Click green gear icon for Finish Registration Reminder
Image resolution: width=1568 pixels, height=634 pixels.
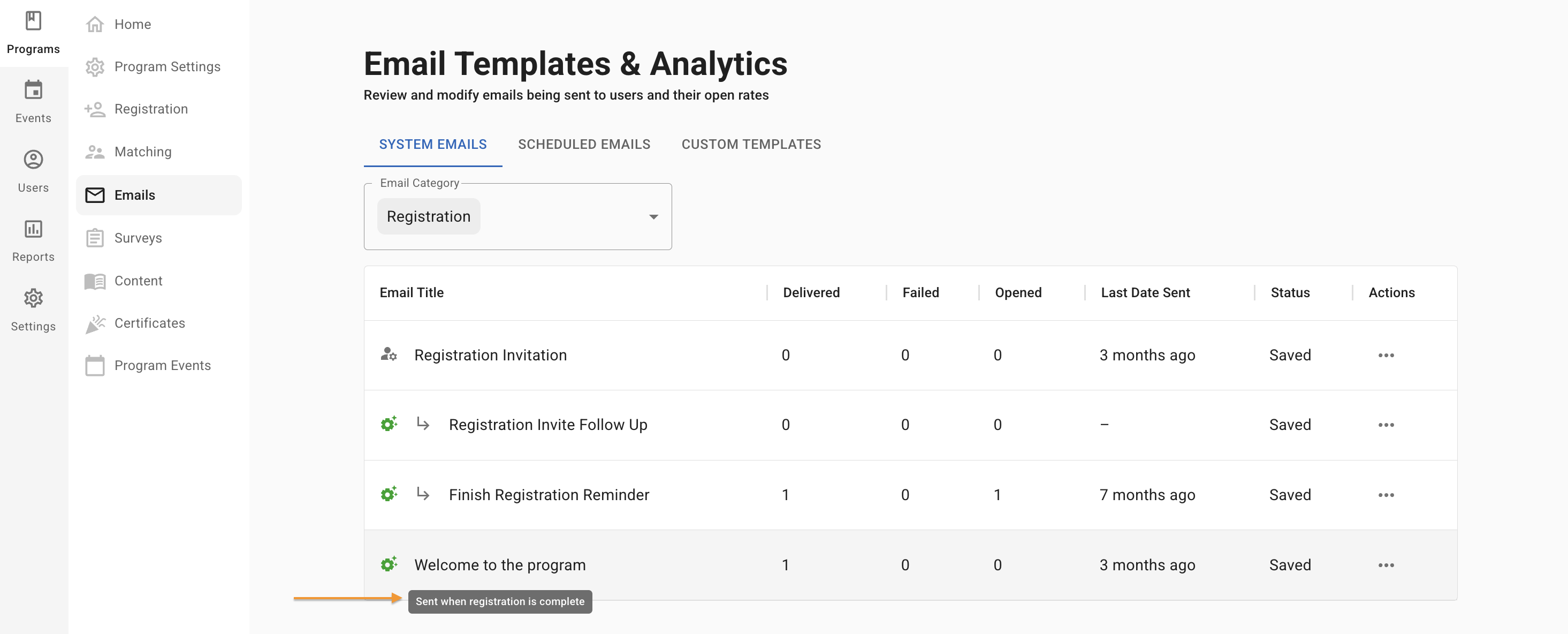click(389, 494)
